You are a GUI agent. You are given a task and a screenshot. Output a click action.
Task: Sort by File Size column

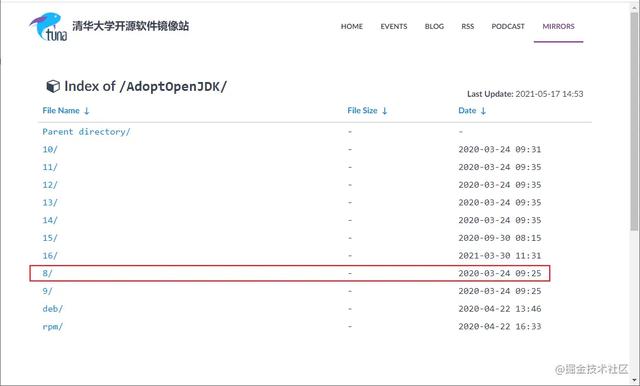tap(367, 111)
